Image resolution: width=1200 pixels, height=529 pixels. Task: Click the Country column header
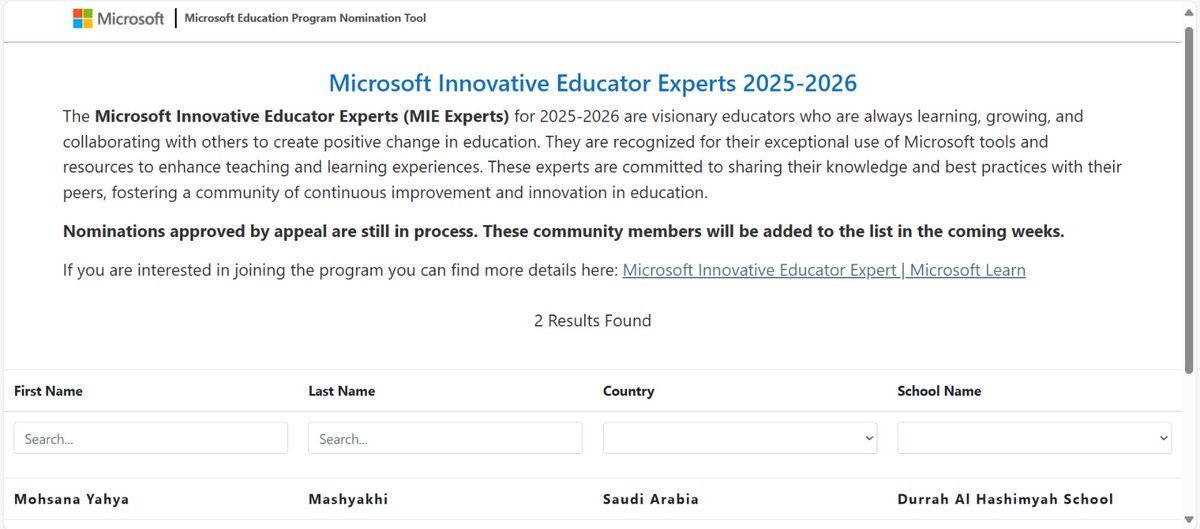(x=629, y=391)
